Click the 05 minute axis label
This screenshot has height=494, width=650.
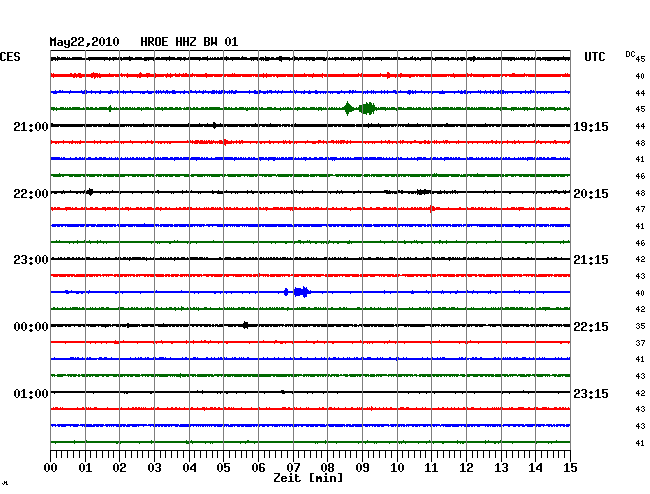(x=223, y=467)
